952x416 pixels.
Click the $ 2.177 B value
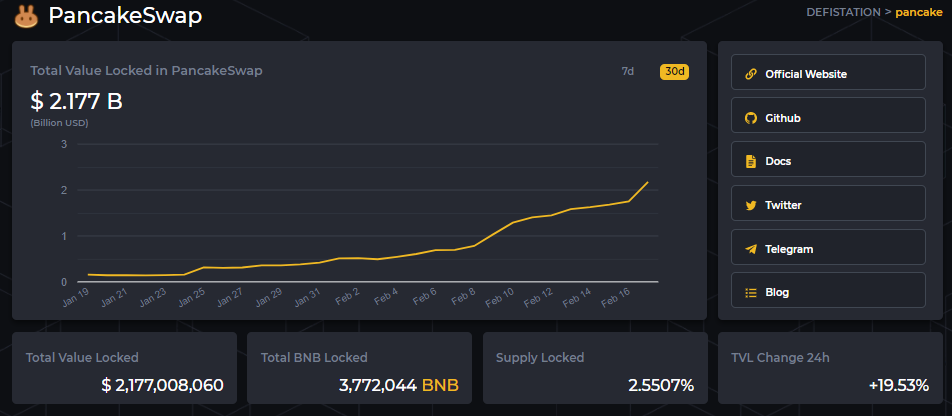point(76,101)
